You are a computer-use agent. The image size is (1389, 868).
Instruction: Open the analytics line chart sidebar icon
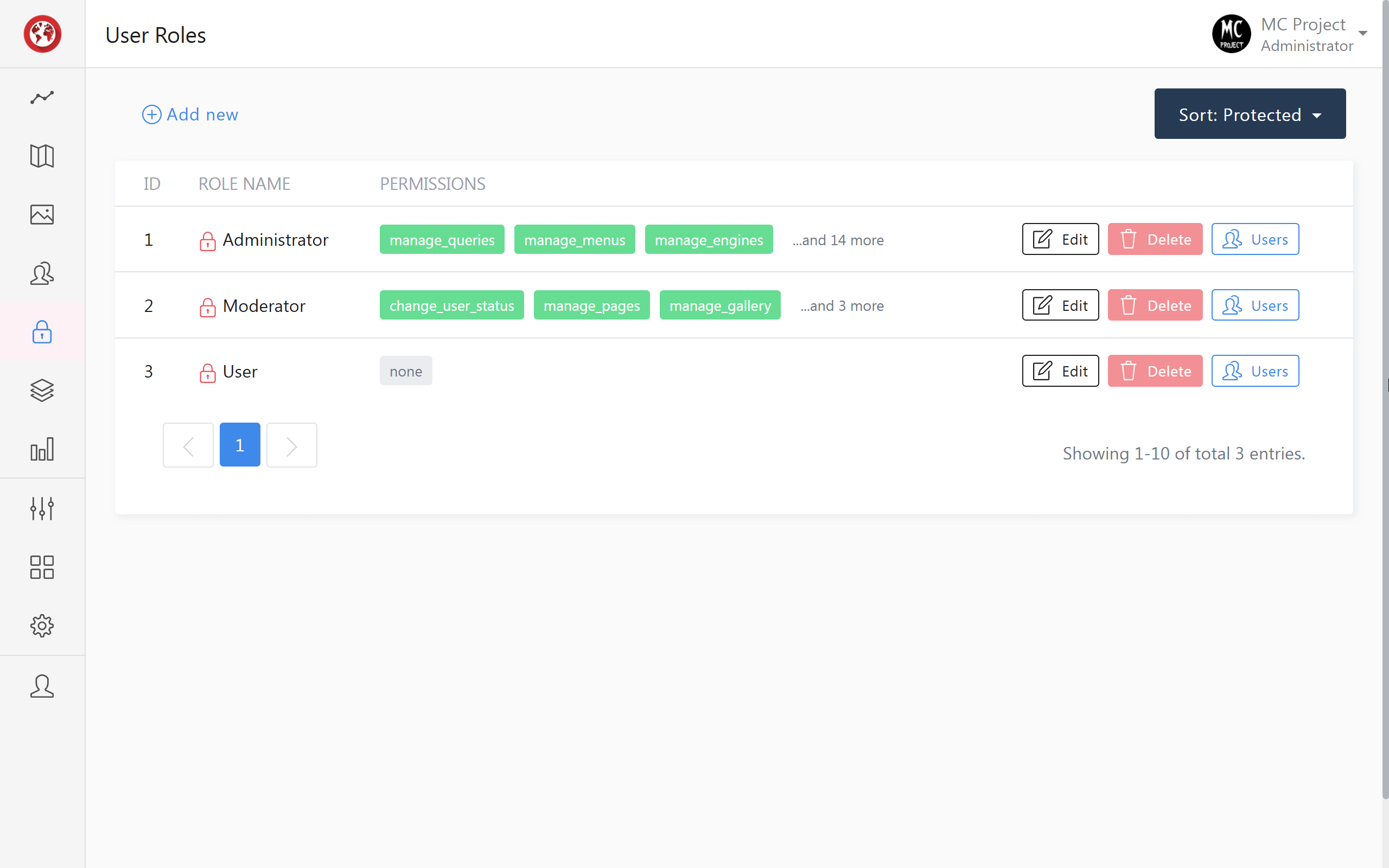click(42, 98)
